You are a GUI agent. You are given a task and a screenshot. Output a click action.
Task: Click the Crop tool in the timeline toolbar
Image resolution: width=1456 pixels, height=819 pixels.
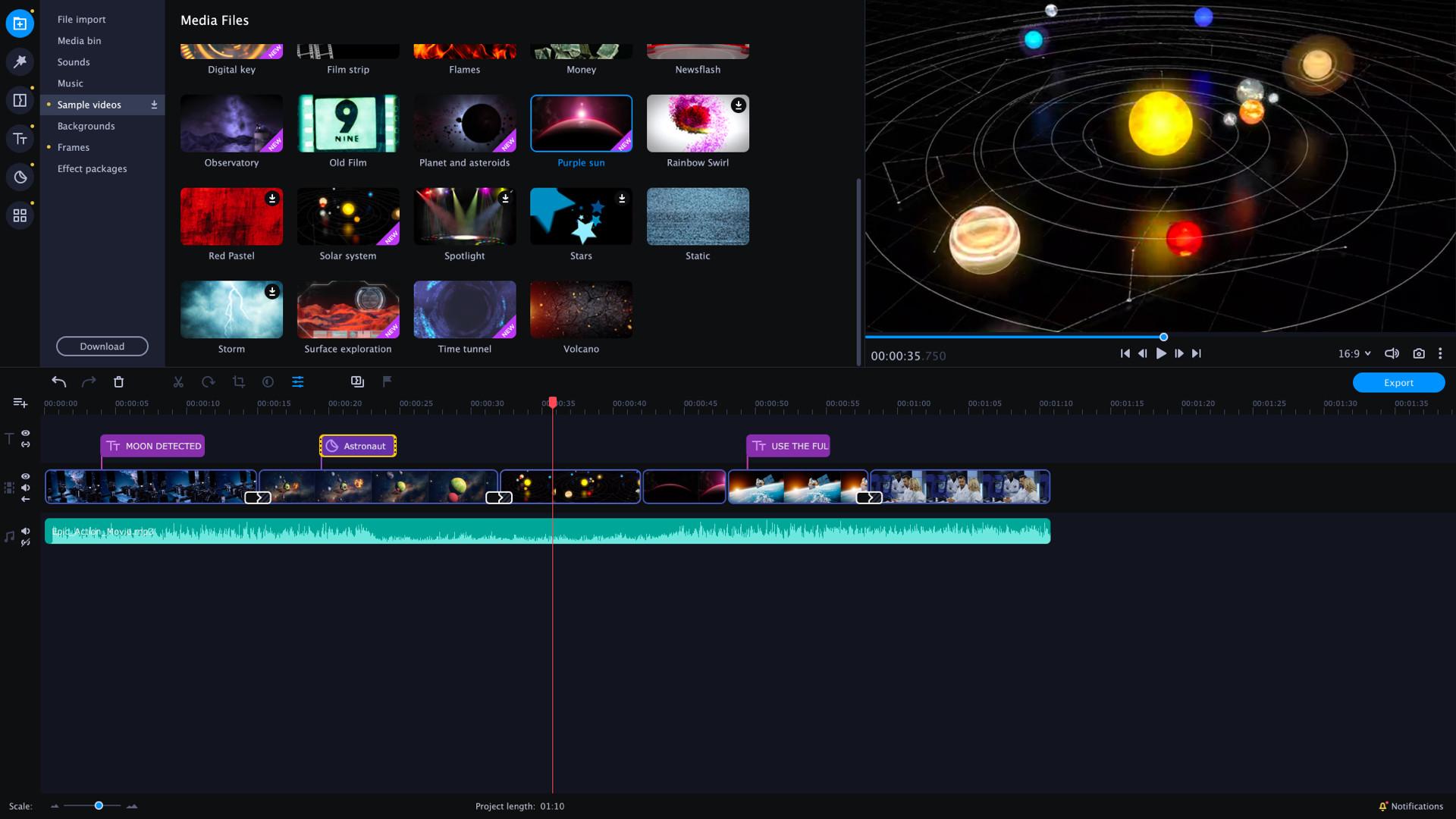point(239,381)
